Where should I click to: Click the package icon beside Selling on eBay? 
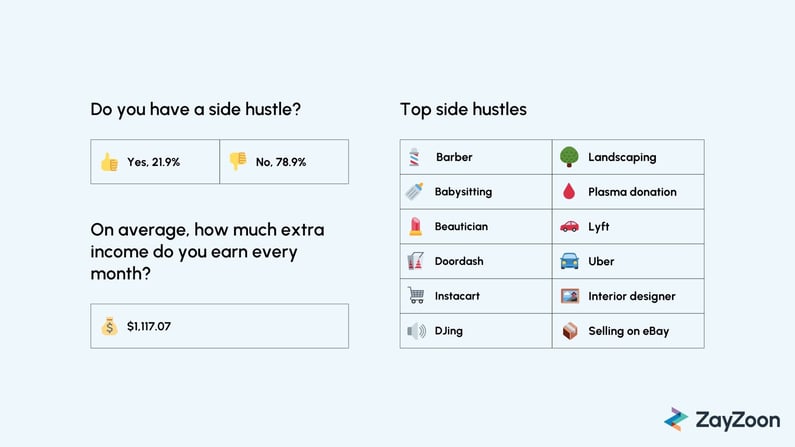pyautogui.click(x=570, y=331)
